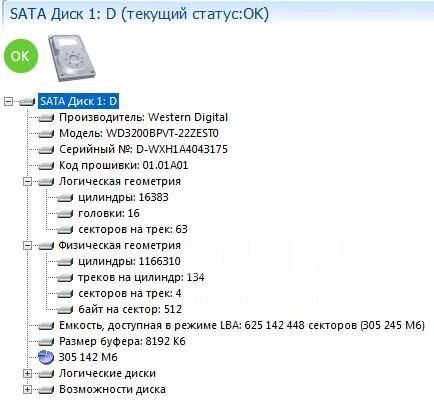Select the Физическая геометрия label
Image resolution: width=434 pixels, height=408 pixels.
[x=120, y=245]
